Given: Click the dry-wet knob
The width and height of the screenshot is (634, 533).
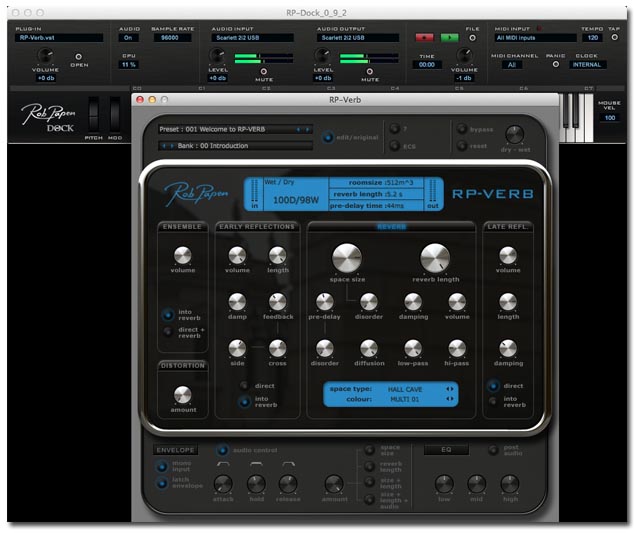Looking at the screenshot, I should pos(515,134).
